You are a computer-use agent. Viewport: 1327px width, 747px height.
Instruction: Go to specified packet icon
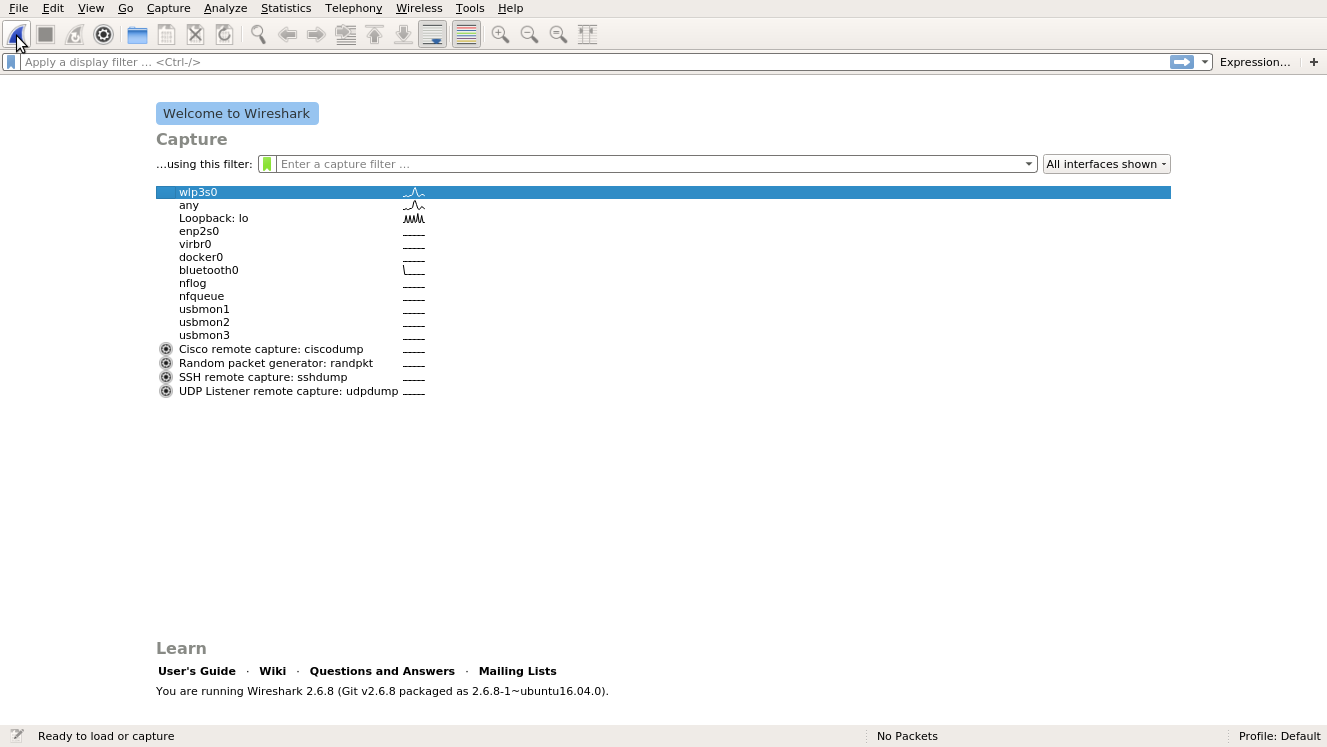point(345,34)
